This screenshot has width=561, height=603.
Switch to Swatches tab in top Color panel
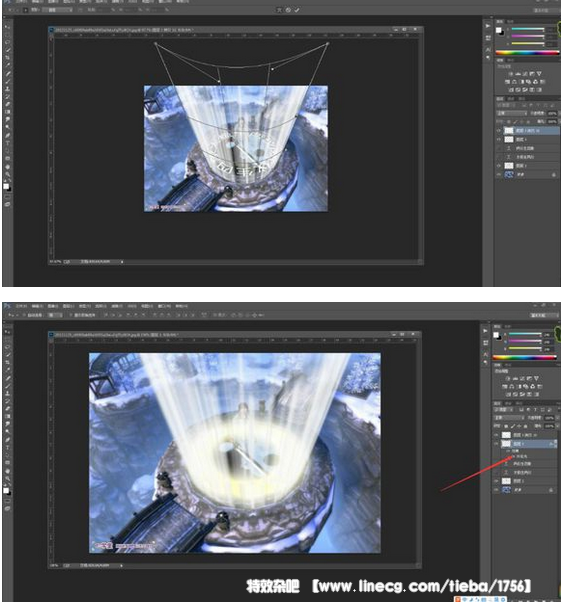510,22
